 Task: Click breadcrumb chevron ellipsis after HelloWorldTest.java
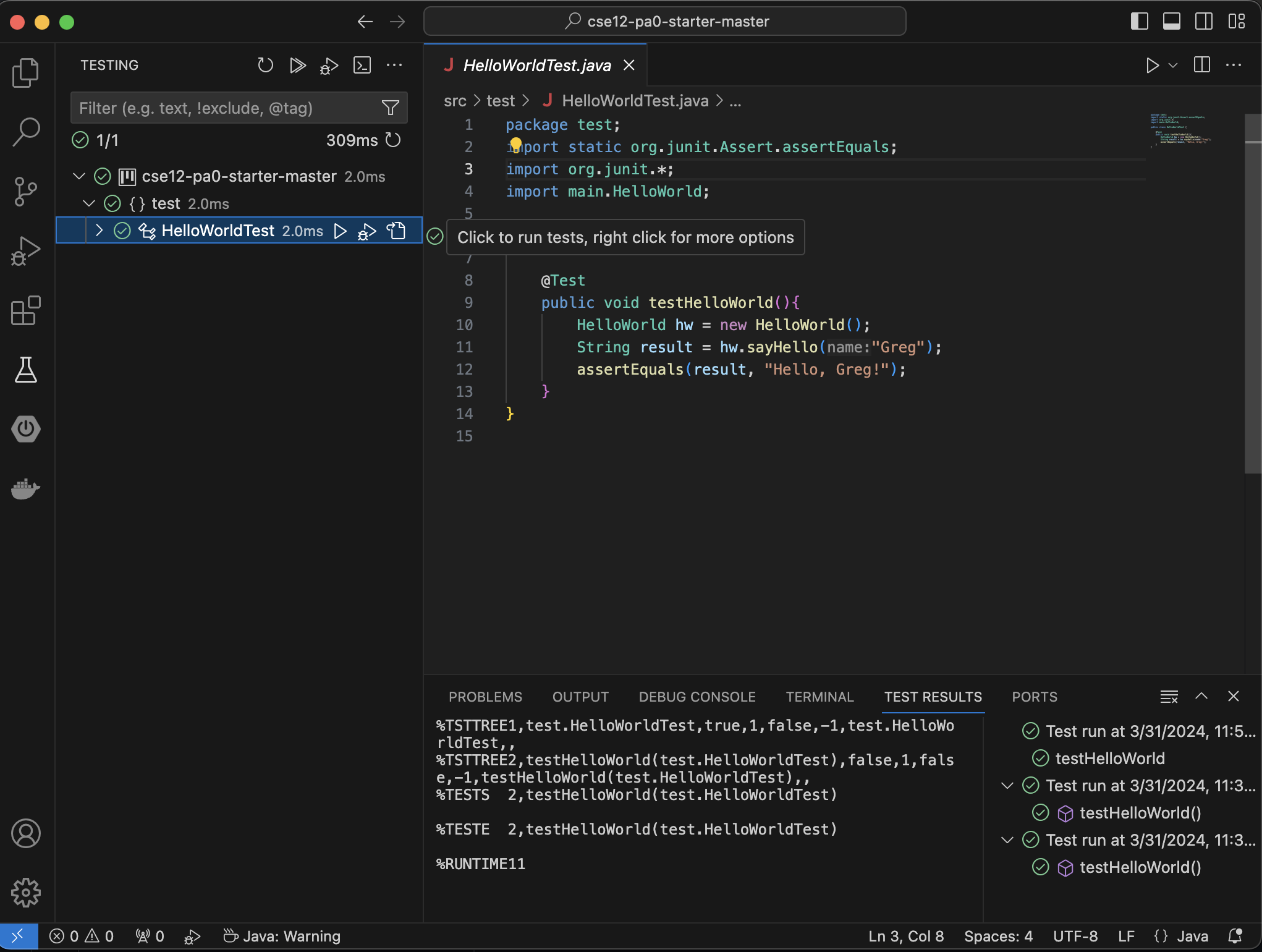(x=735, y=101)
